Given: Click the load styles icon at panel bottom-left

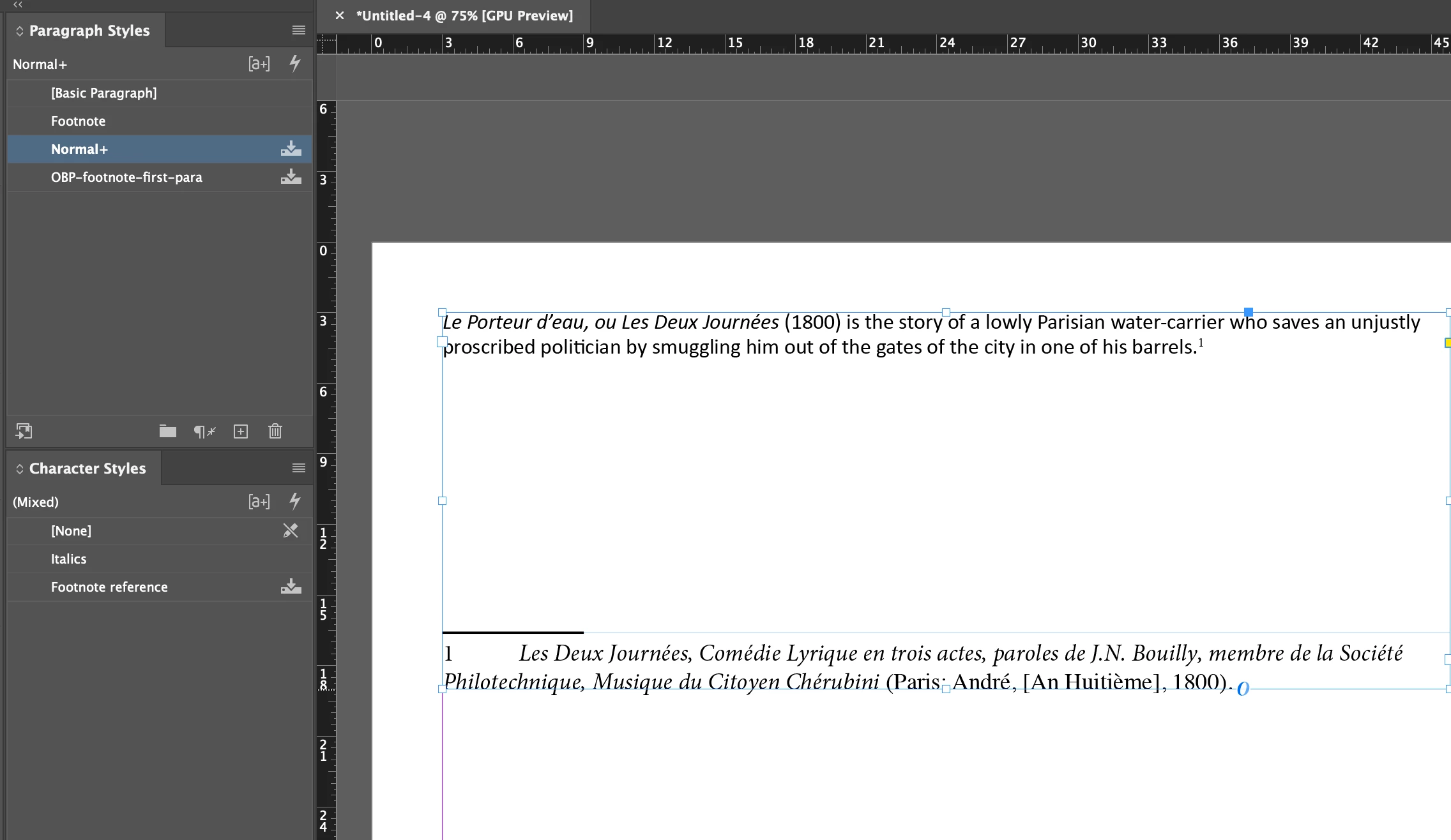Looking at the screenshot, I should coord(24,431).
